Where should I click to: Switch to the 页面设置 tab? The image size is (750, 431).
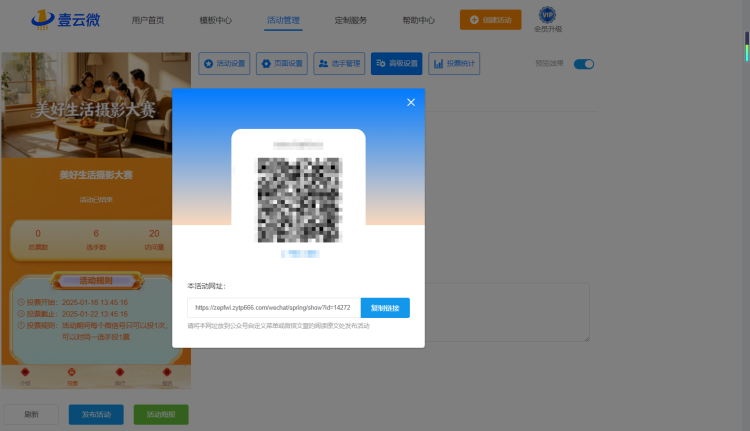click(282, 64)
